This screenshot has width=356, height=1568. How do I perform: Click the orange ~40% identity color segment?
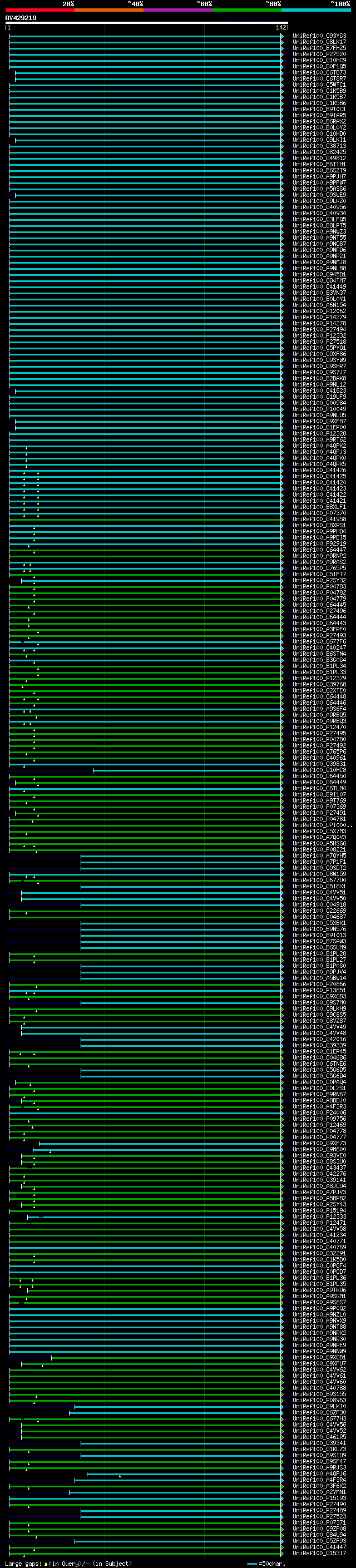(x=109, y=10)
